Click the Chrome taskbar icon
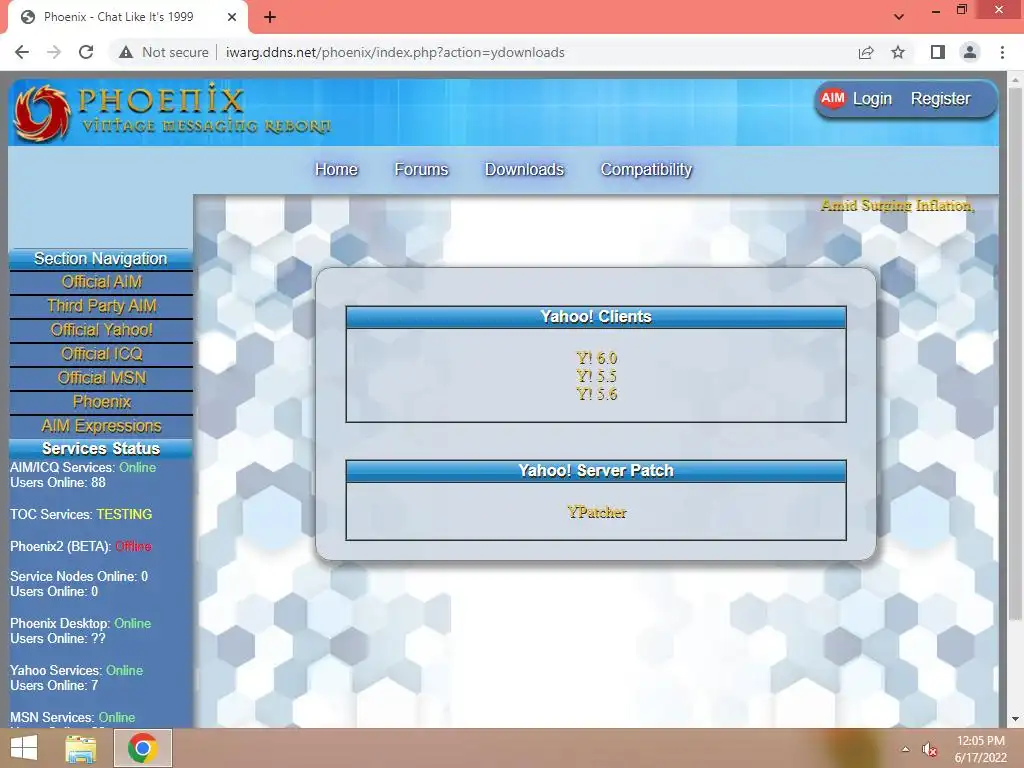 (x=143, y=748)
